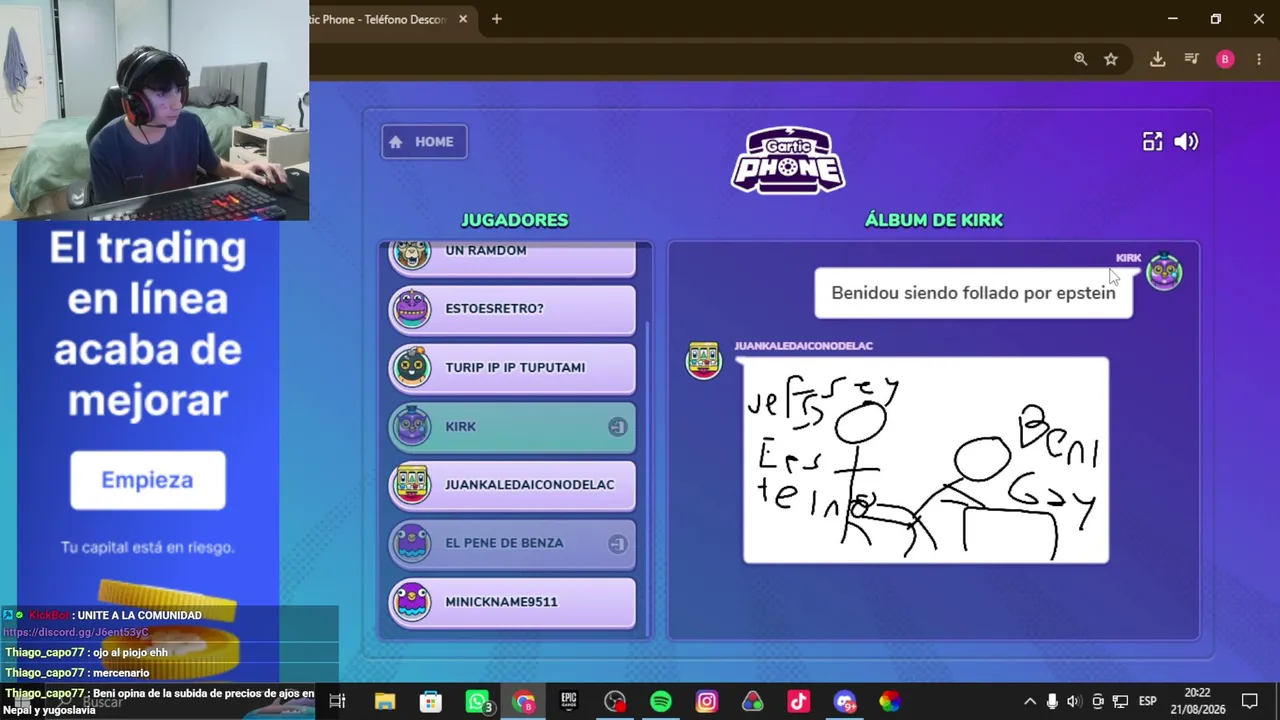Click MINICKNAME9511 bird avatar
This screenshot has height=720, width=1280.
(412, 601)
